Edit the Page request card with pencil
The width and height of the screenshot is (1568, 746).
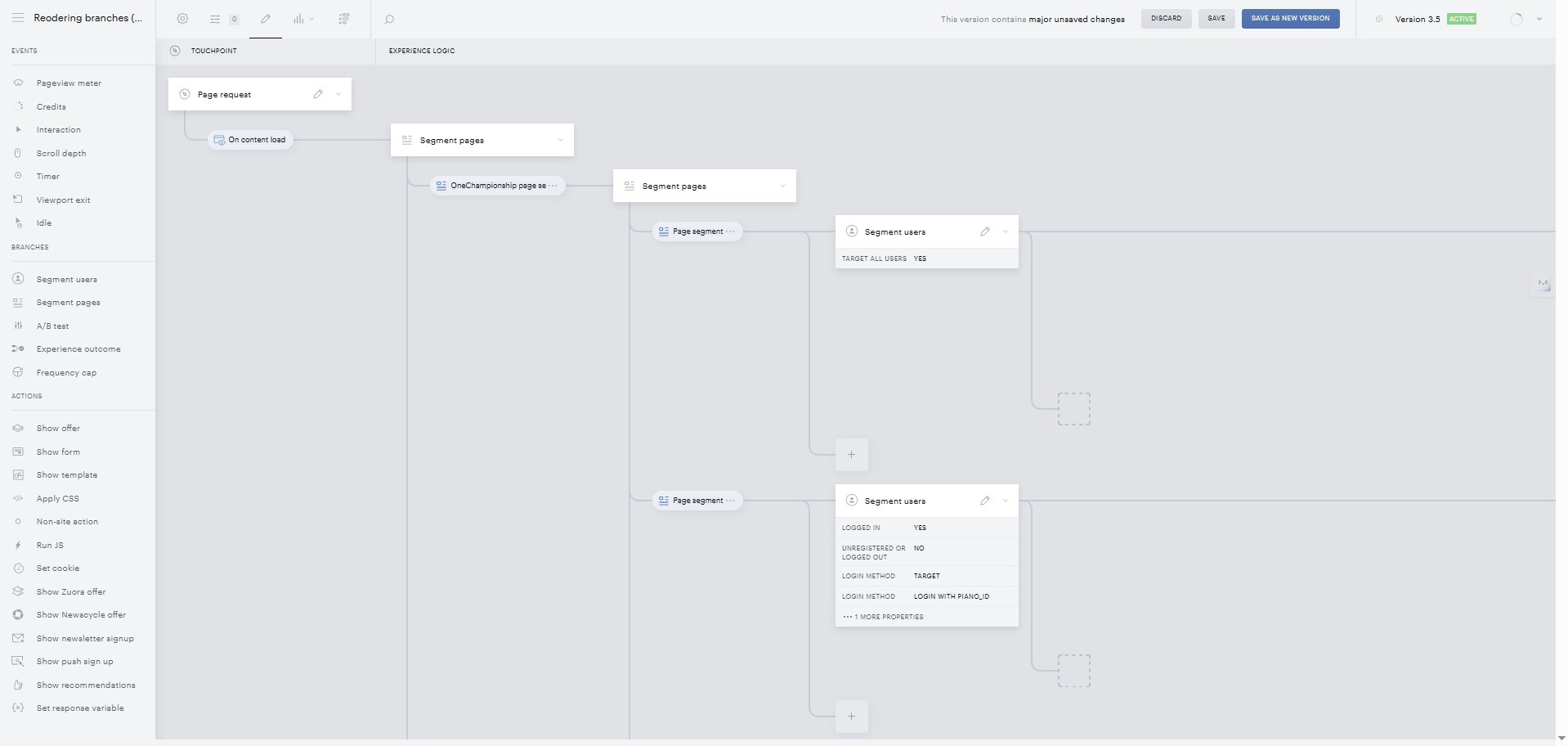click(x=318, y=94)
